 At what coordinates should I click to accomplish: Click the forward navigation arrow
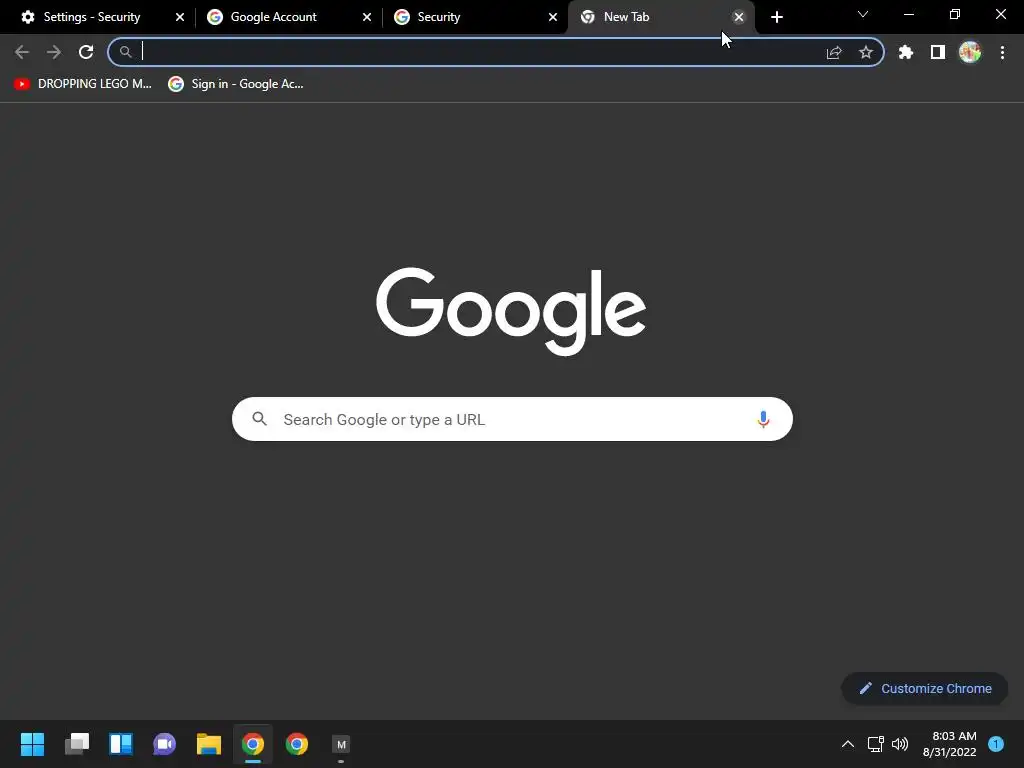pos(54,52)
